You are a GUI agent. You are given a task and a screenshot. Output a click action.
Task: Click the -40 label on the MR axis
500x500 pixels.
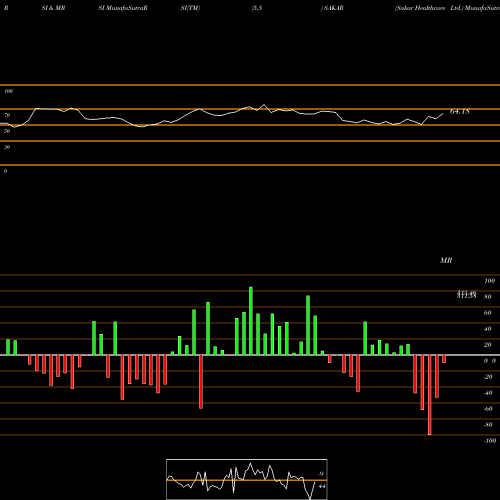[x=488, y=393]
